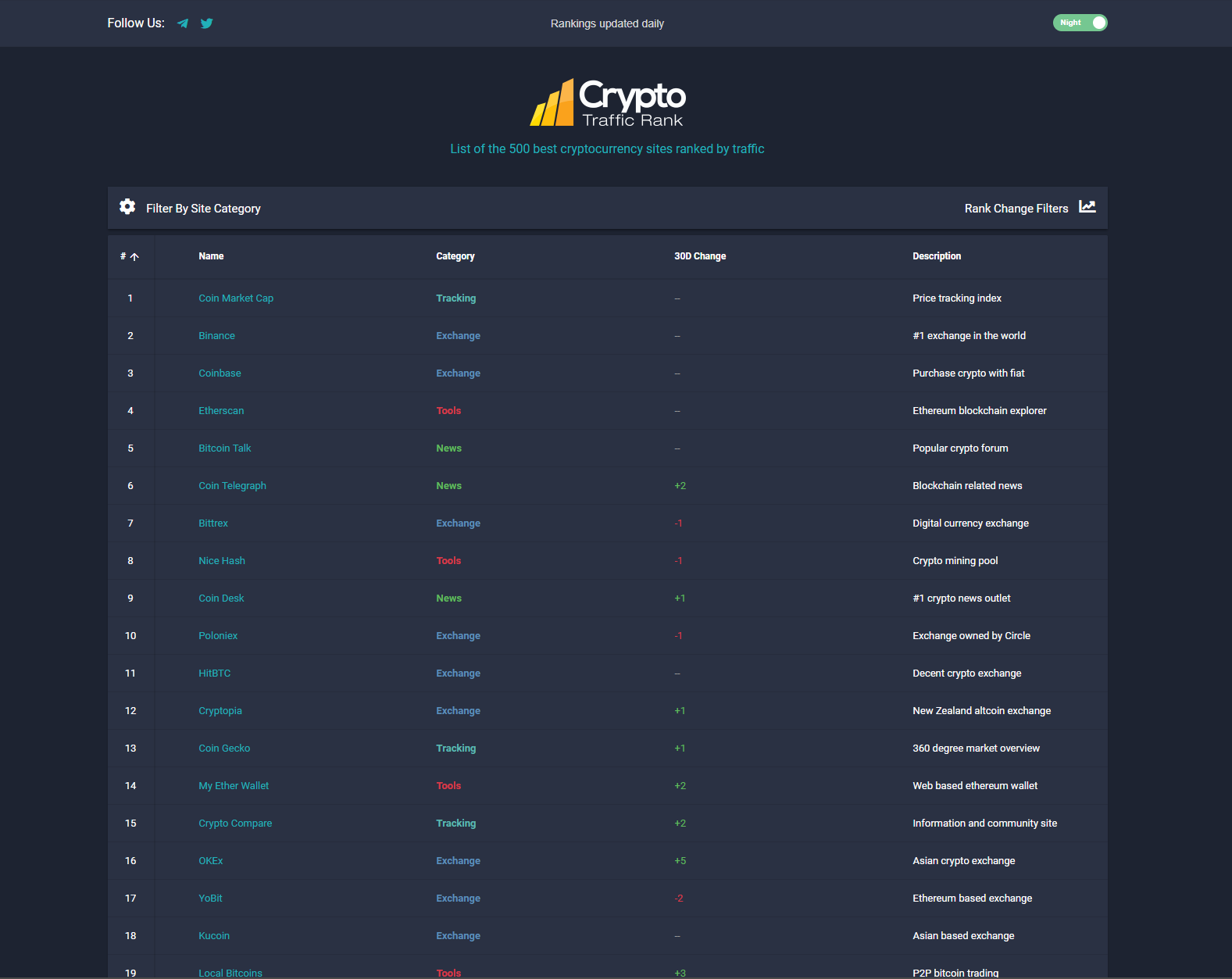This screenshot has height=979, width=1232.
Task: Click 'Web based ethereum wallet' description
Action: tap(975, 786)
